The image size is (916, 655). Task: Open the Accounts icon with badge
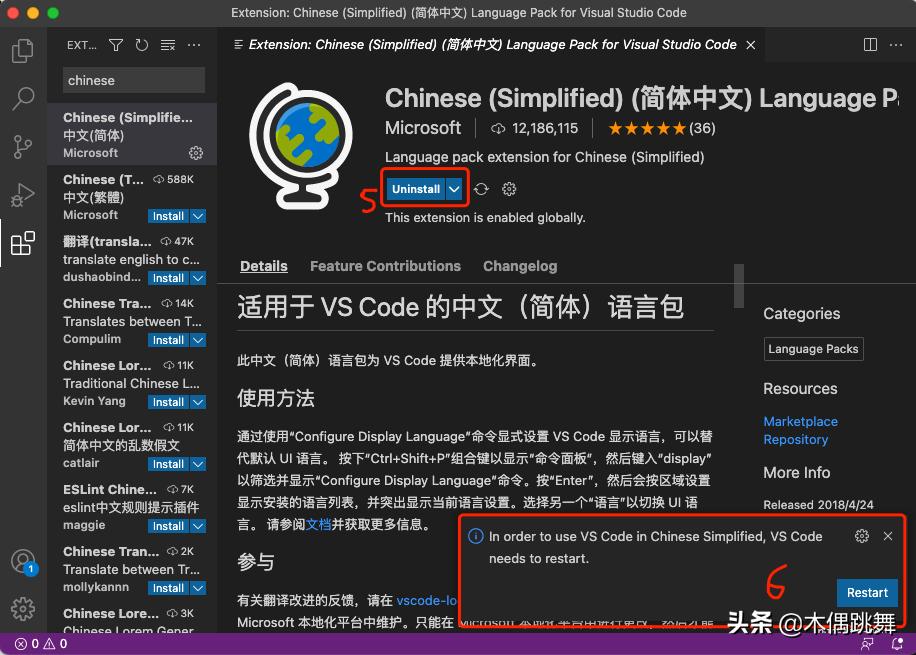[23, 562]
